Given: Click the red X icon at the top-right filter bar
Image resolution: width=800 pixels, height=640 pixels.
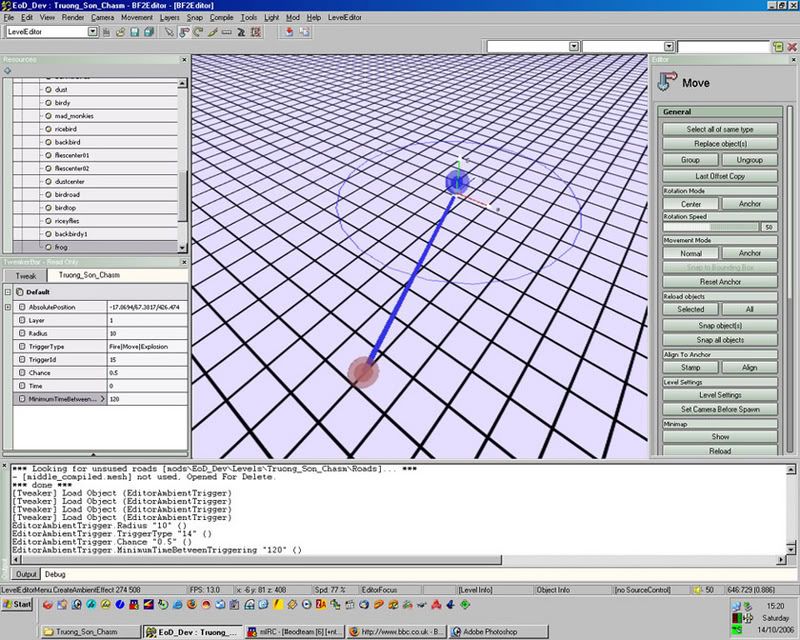Looking at the screenshot, I should tap(792, 46).
